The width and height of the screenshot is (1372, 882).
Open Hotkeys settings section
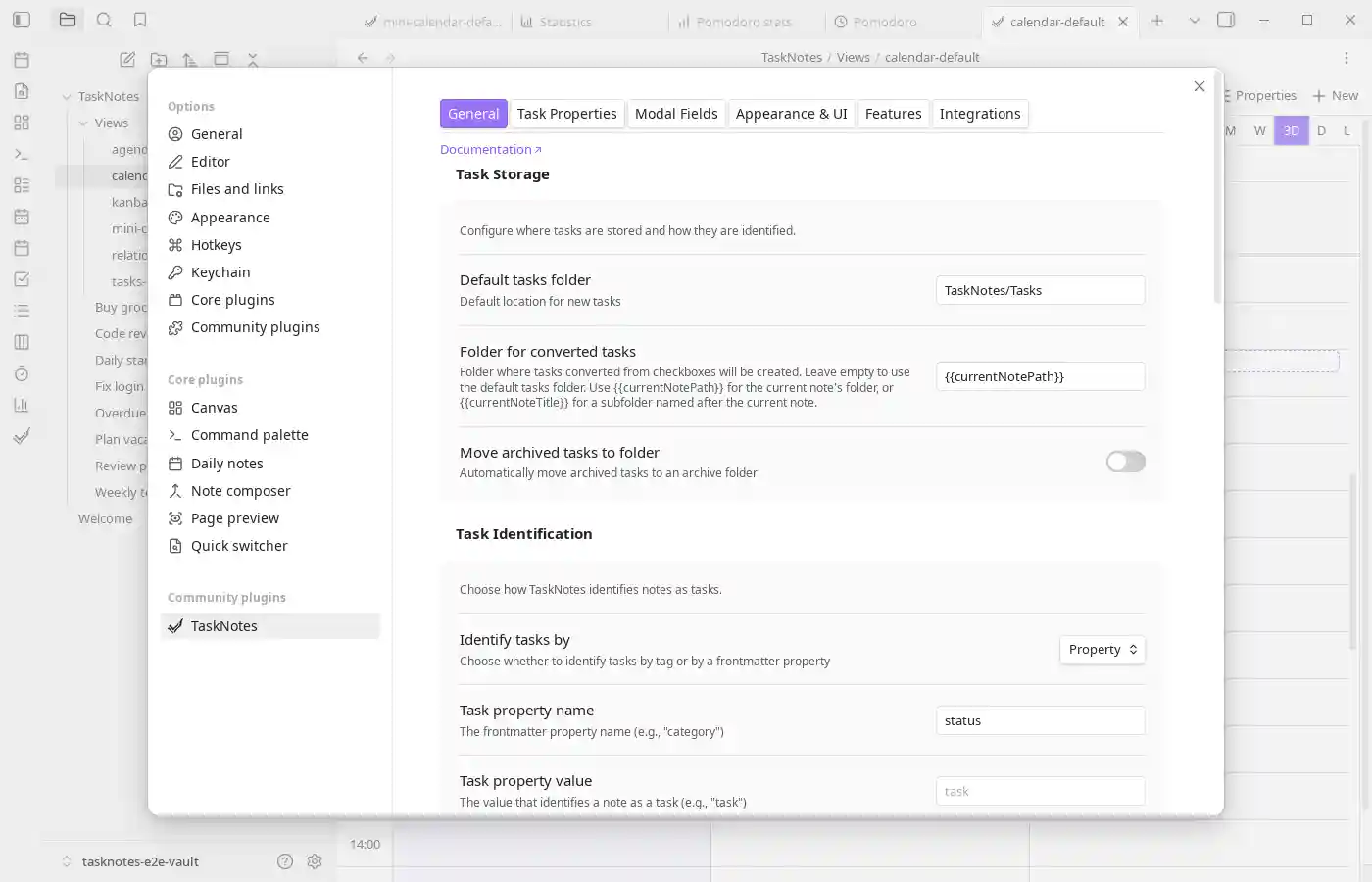pyautogui.click(x=216, y=245)
